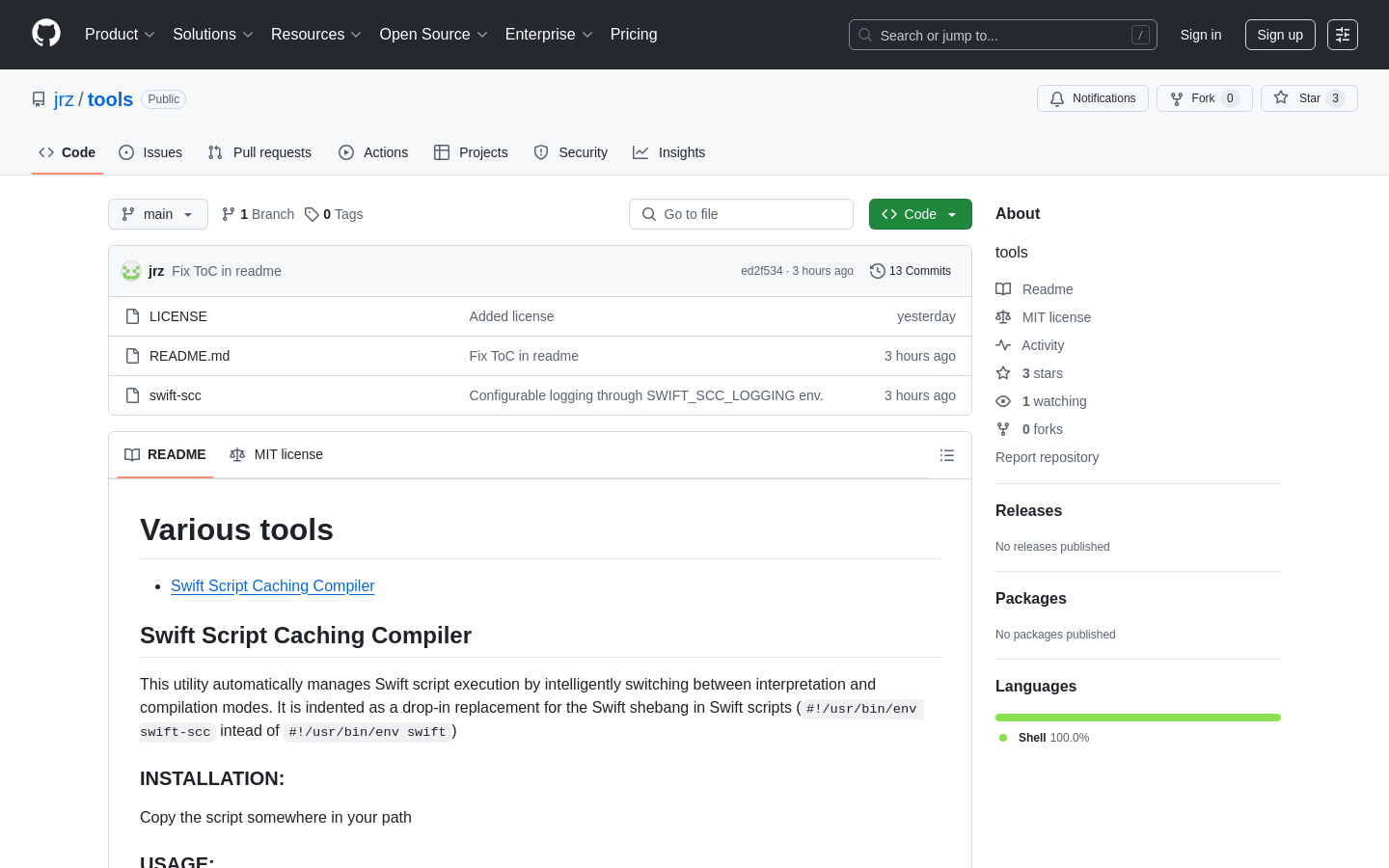Open the Actions tab
Screen dimensions: 1389x868
373,152
